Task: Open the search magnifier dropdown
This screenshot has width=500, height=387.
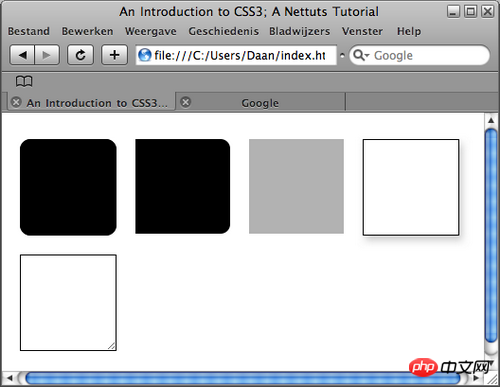Action: pyautogui.click(x=361, y=55)
